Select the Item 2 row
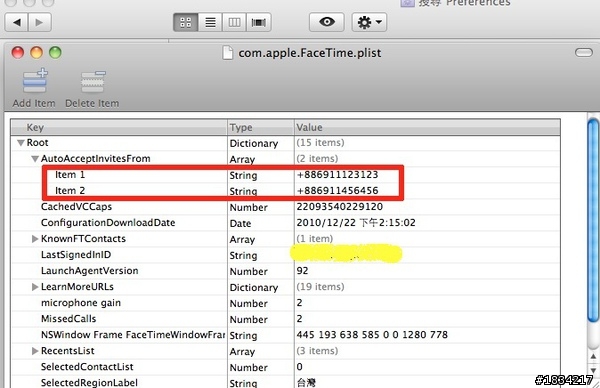 (285, 191)
